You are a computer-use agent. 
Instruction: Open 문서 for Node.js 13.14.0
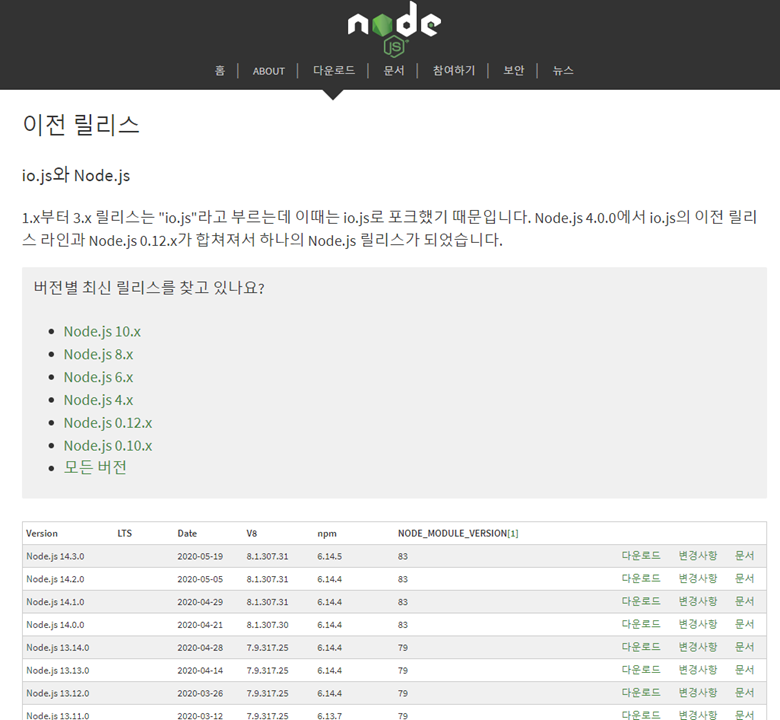745,647
